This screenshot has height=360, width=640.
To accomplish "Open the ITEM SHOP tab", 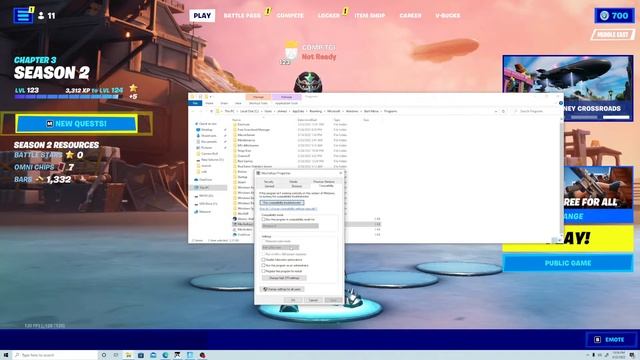I will click(369, 16).
